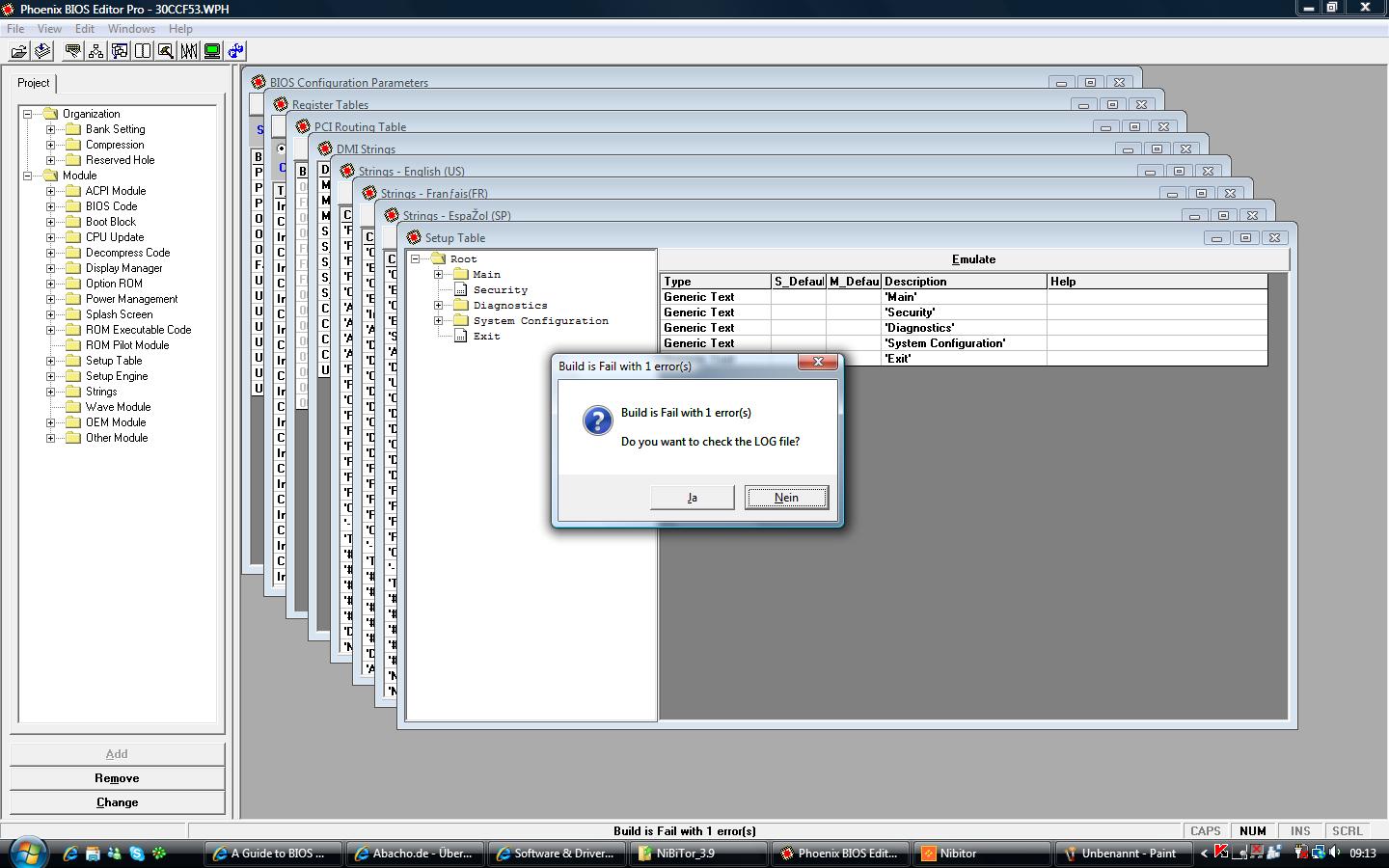Collapse the Module tree node
1389x868 pixels.
click(x=28, y=176)
